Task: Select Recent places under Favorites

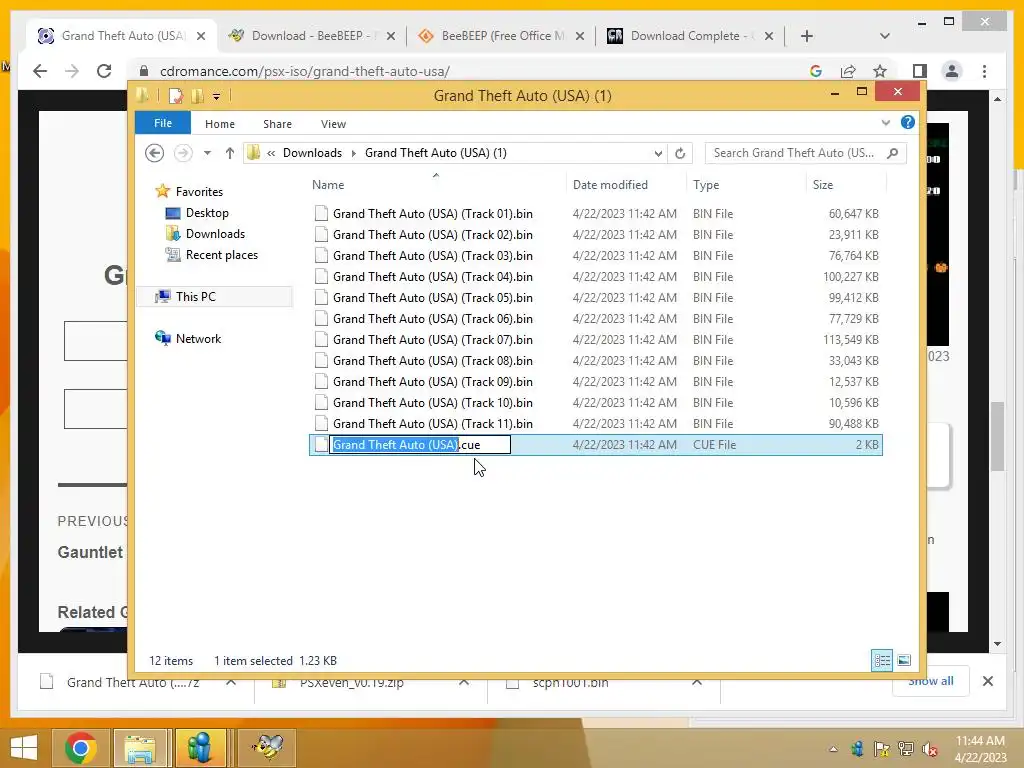Action: click(221, 255)
